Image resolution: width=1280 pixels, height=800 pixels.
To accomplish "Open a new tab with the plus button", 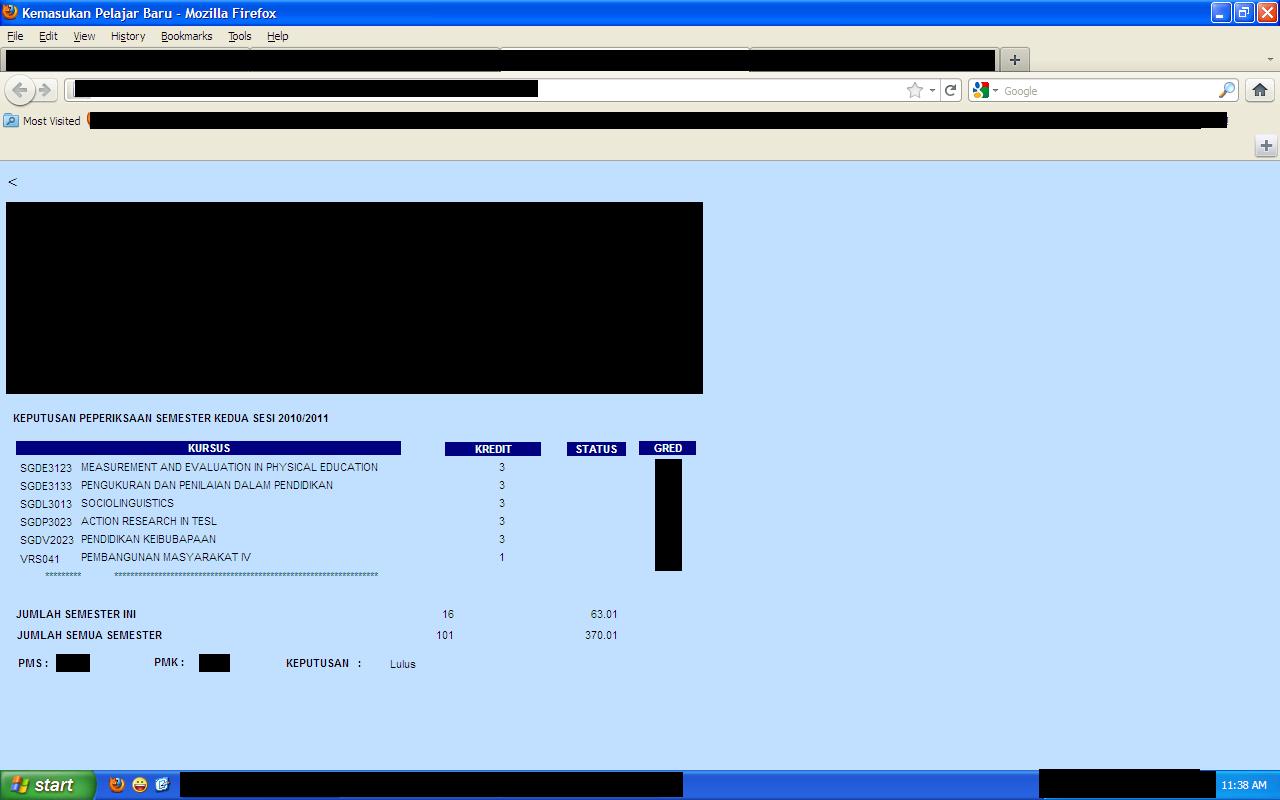I will (1014, 59).
